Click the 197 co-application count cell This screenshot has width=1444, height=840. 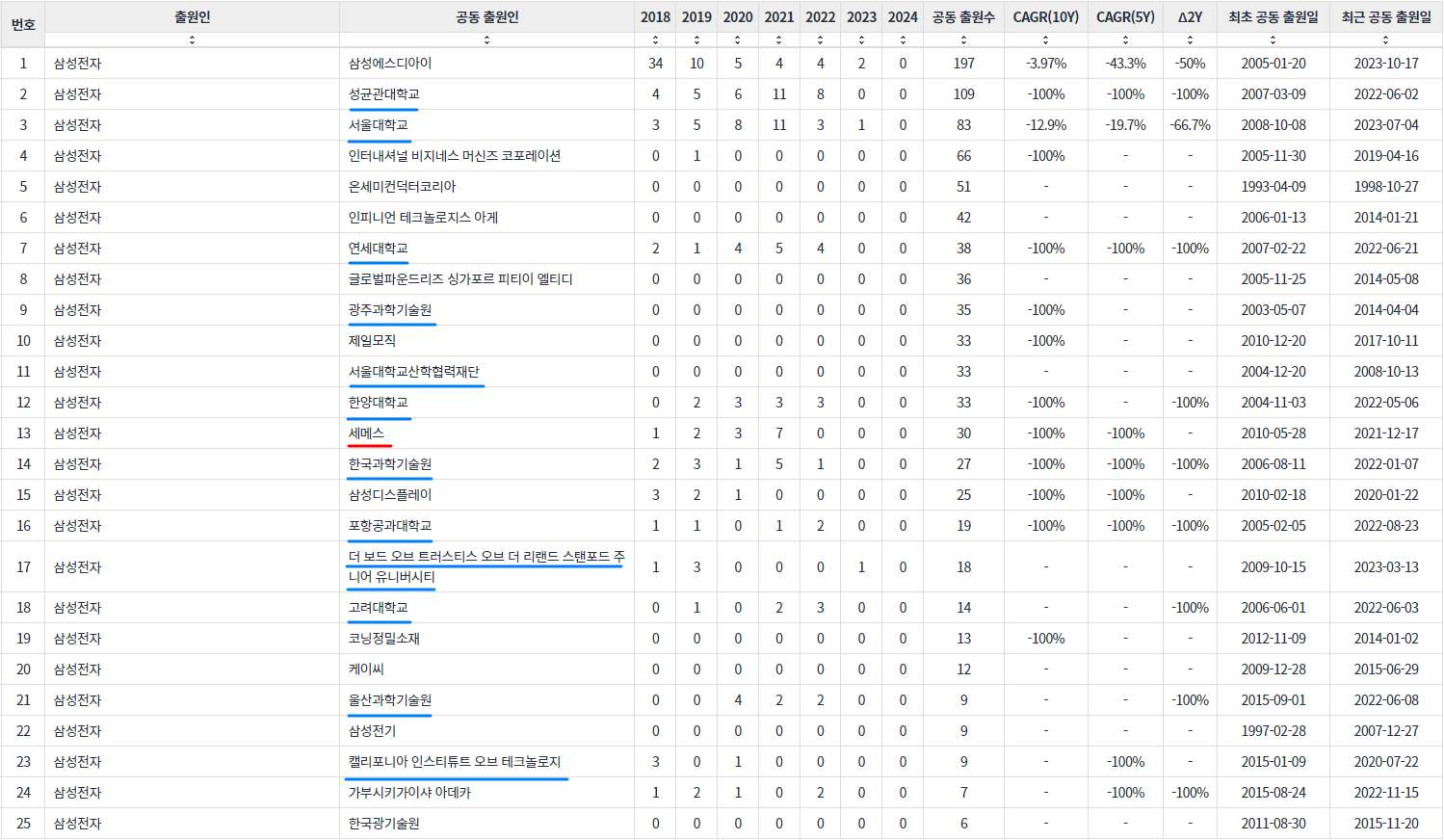tap(963, 64)
